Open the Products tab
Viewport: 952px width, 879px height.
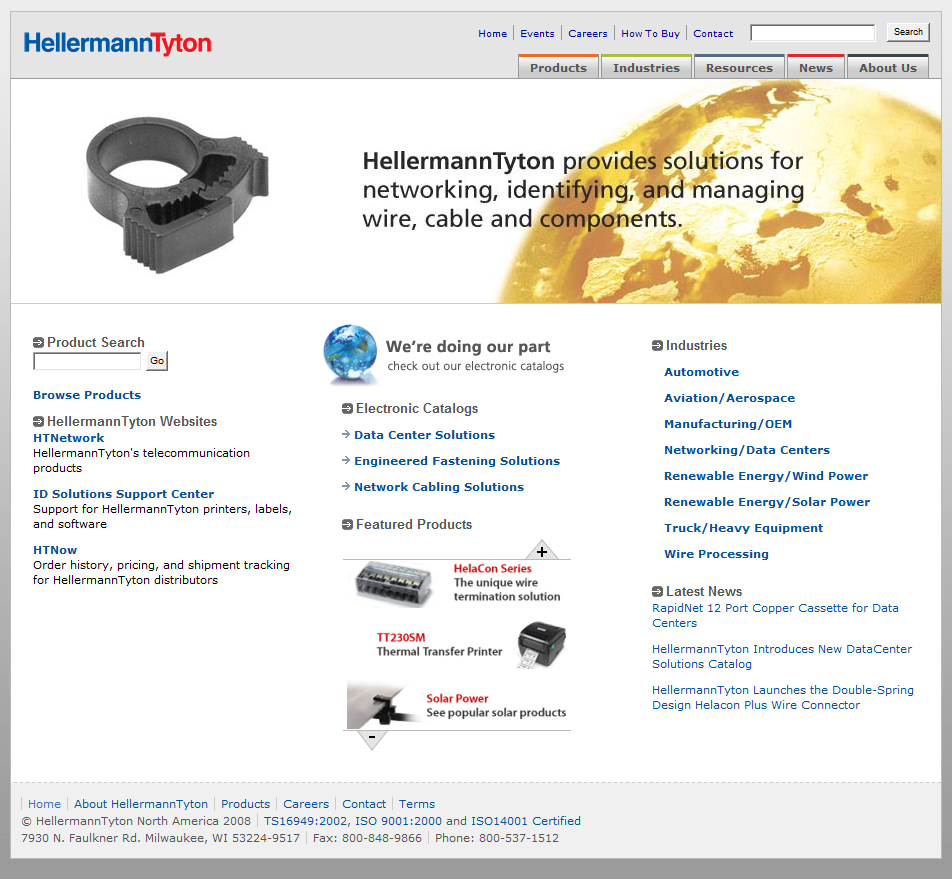pyautogui.click(x=558, y=67)
